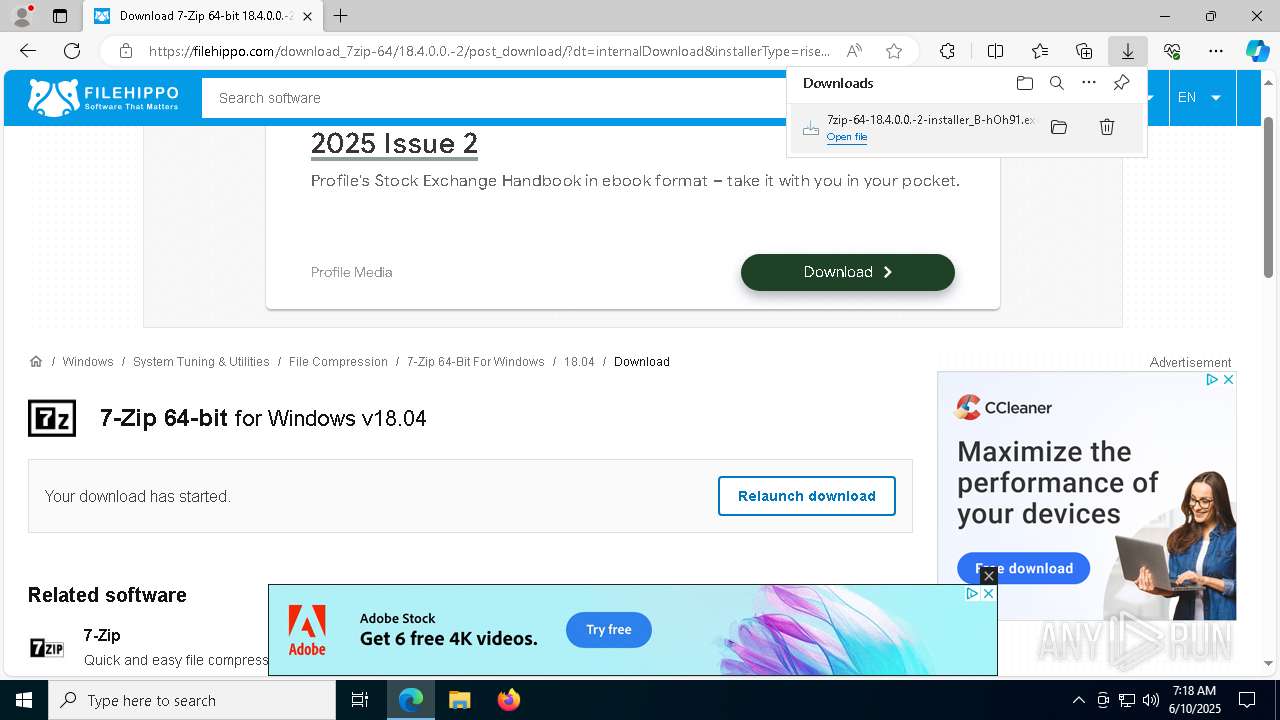1280x720 pixels.
Task: Open Collections icon
Action: (1084, 51)
